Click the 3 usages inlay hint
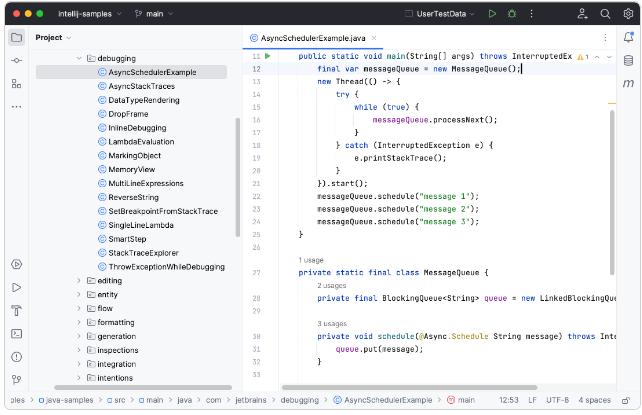The width and height of the screenshot is (642, 415). click(x=332, y=324)
